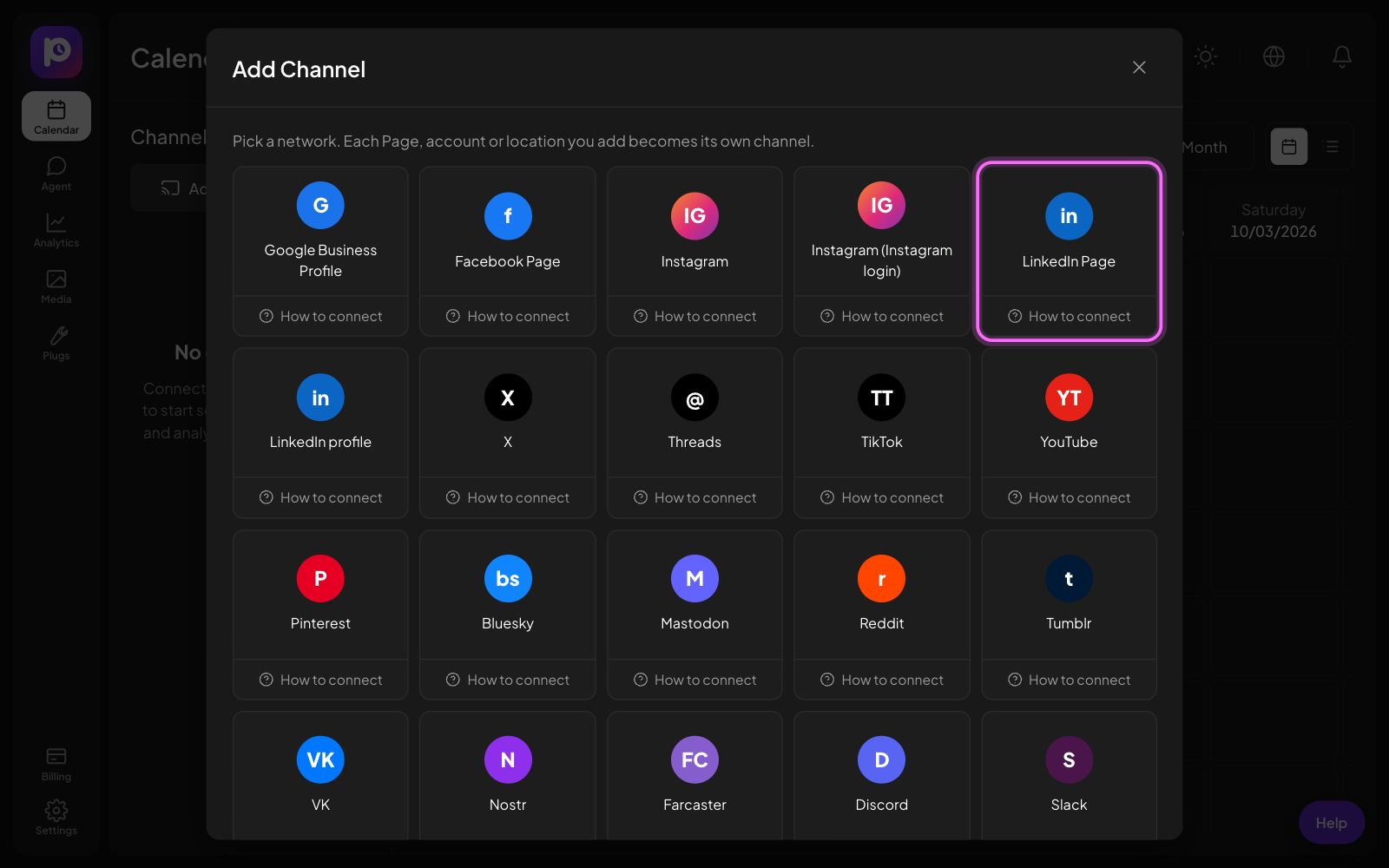Image resolution: width=1389 pixels, height=868 pixels.
Task: Select the Pinterest channel icon
Action: click(320, 579)
